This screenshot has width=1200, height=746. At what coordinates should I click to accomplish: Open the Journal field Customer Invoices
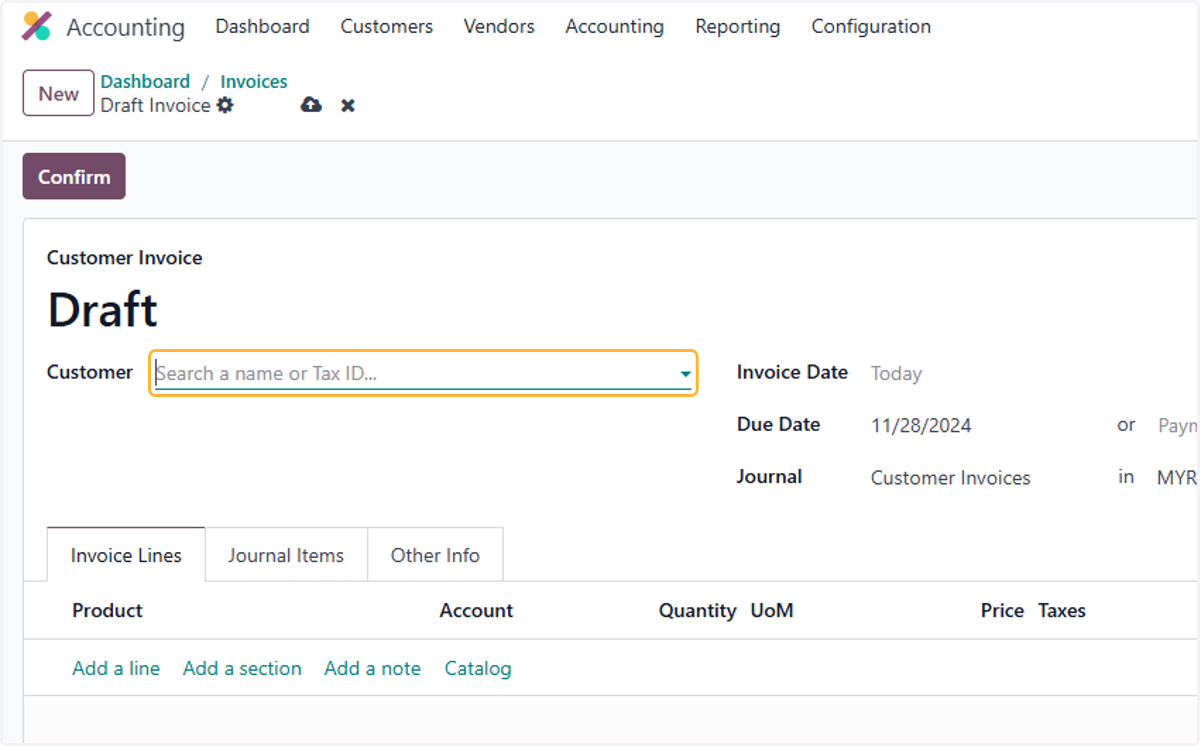[x=950, y=478]
